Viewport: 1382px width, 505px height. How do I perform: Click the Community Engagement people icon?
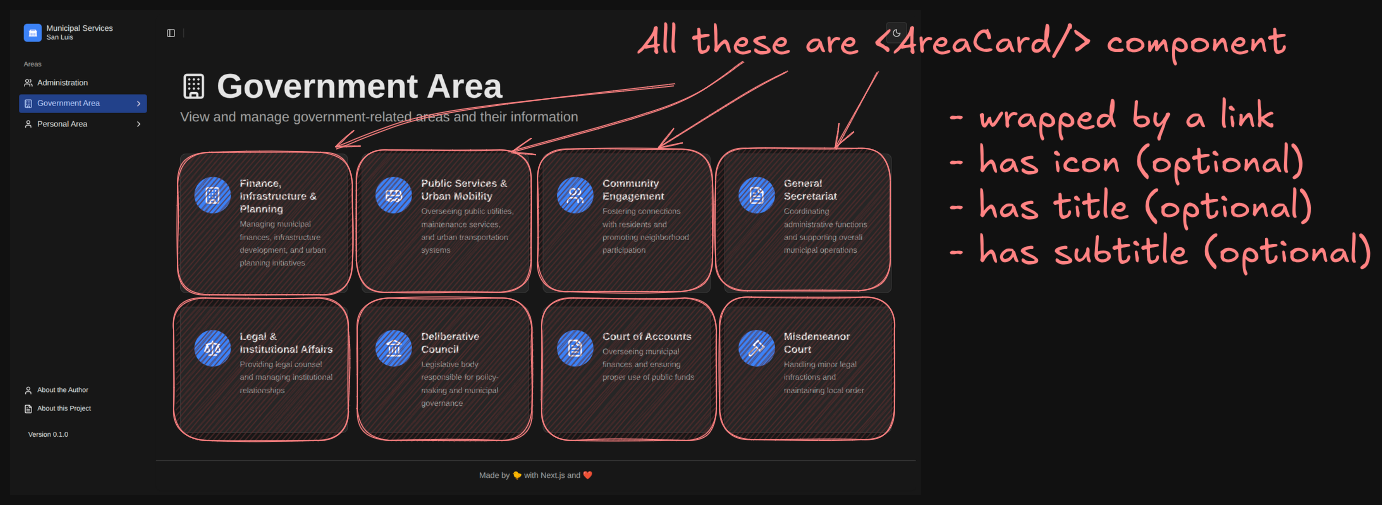(x=575, y=195)
